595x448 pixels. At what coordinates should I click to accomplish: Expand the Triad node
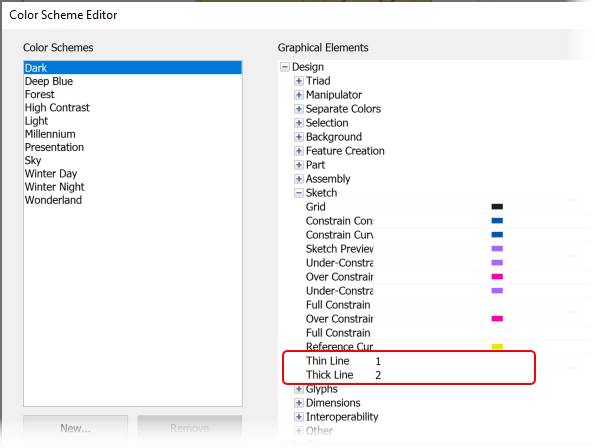pos(299,81)
